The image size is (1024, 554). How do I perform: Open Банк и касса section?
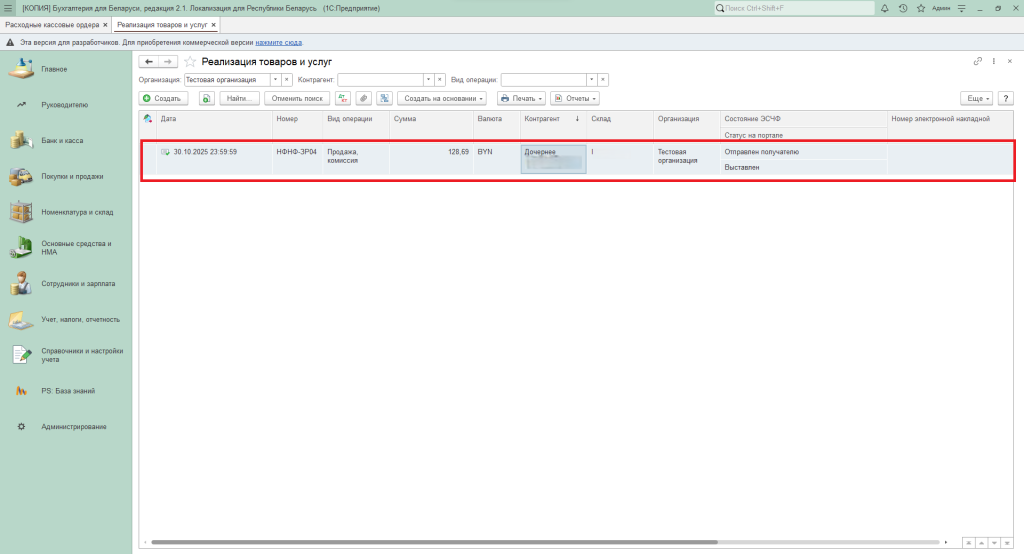click(x=62, y=141)
